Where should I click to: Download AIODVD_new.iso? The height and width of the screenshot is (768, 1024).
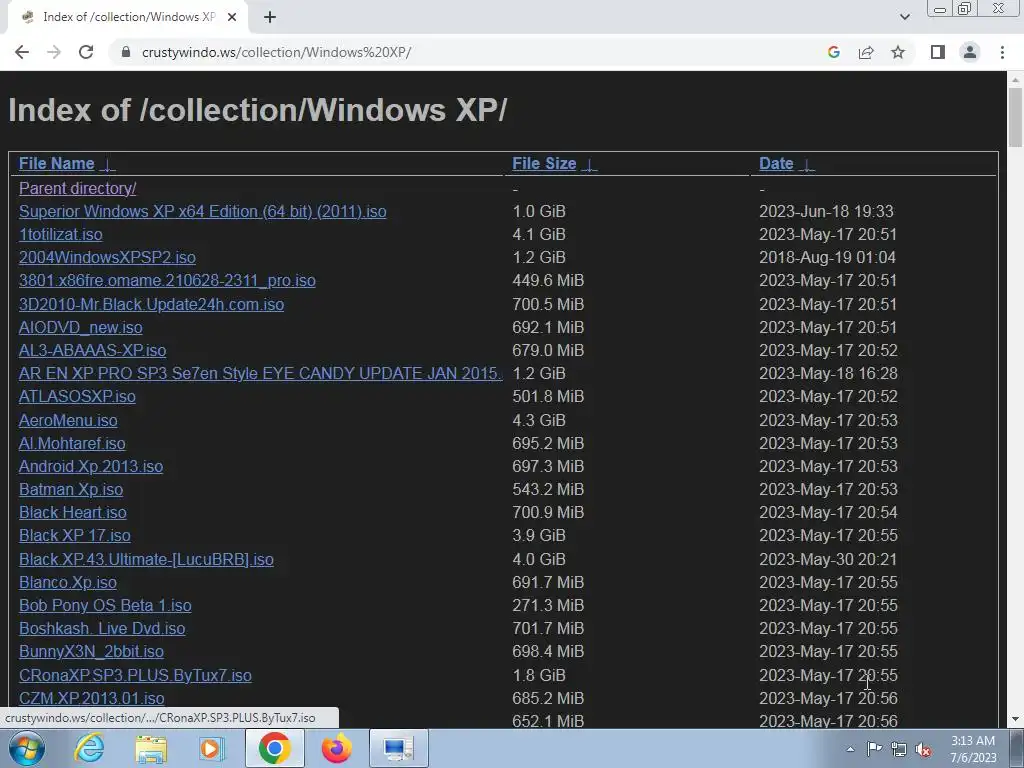click(80, 327)
